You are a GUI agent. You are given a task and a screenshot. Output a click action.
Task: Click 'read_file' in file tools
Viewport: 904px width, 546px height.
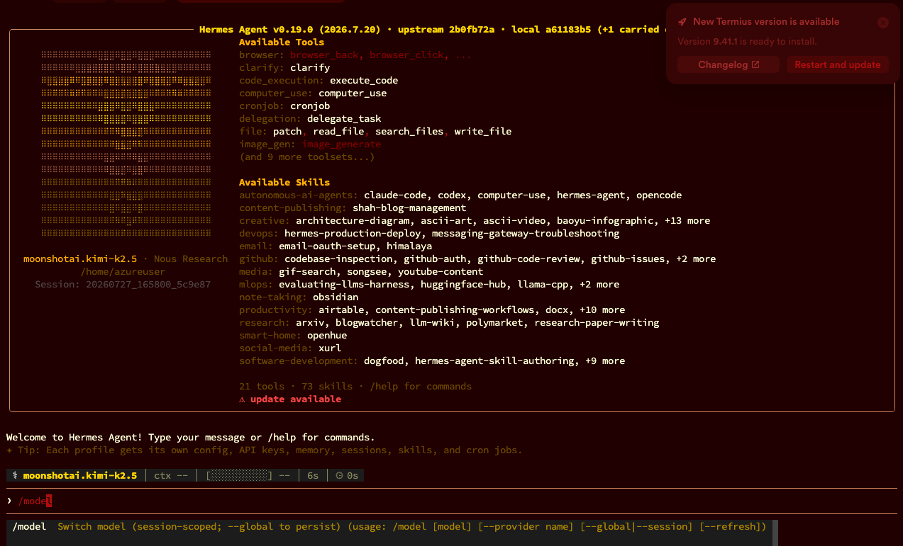coord(338,131)
